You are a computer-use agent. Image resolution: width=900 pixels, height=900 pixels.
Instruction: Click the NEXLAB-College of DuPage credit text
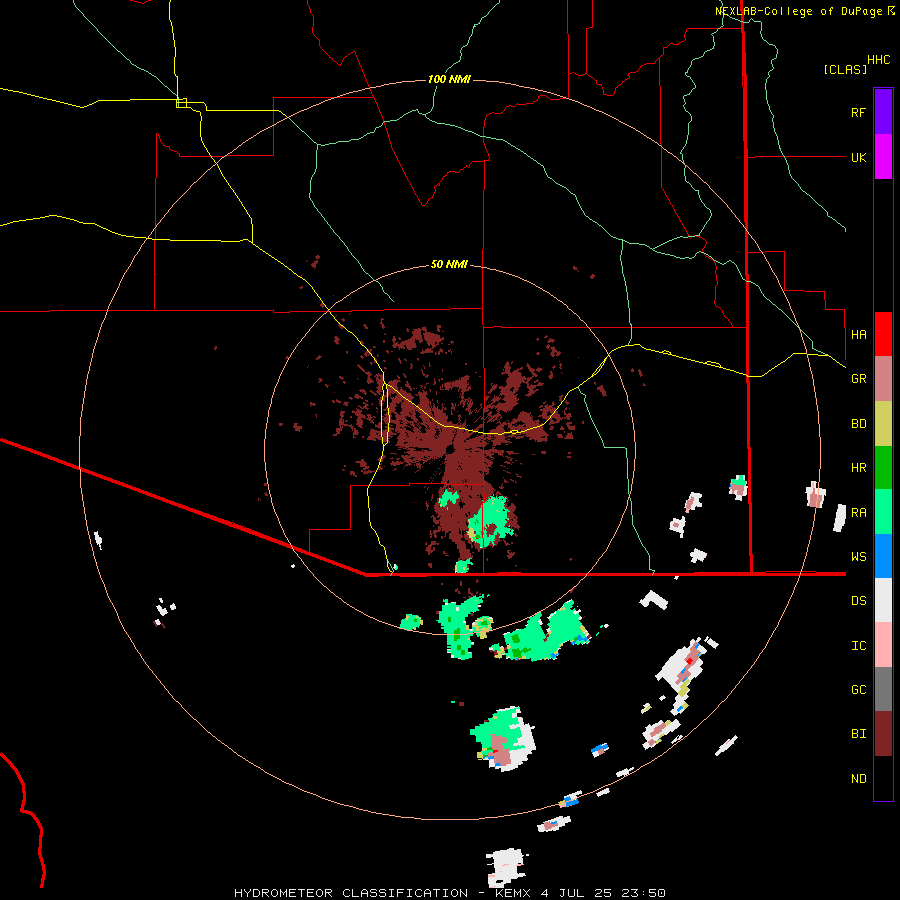coord(798,11)
